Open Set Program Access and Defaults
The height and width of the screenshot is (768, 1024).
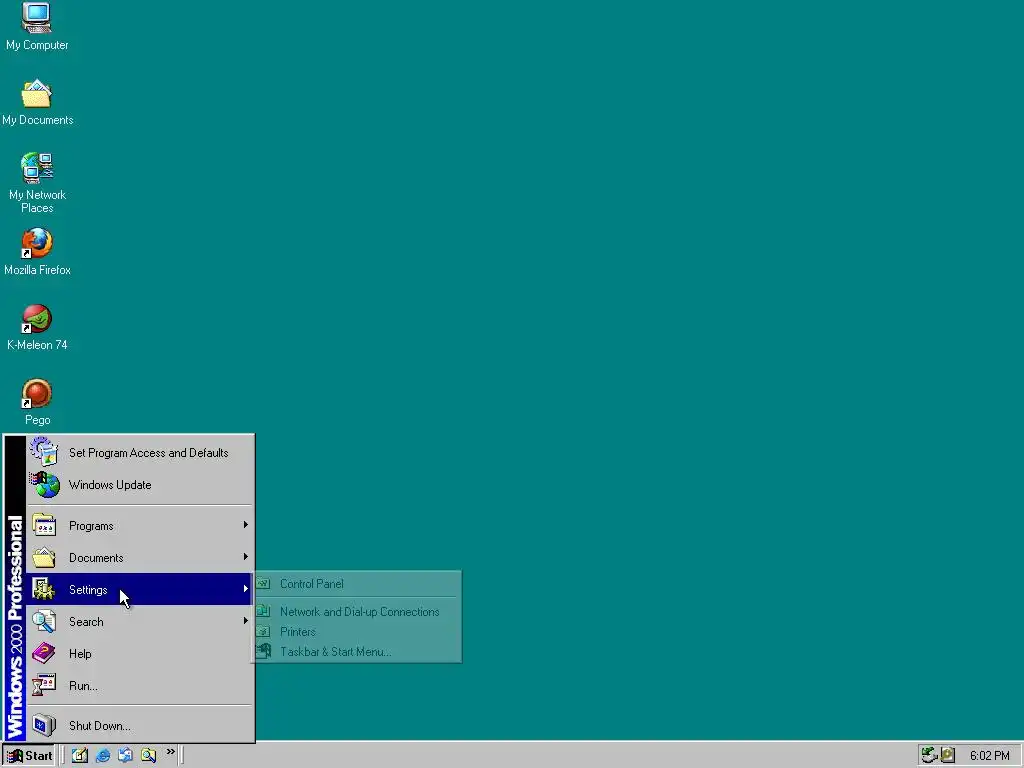(x=139, y=453)
